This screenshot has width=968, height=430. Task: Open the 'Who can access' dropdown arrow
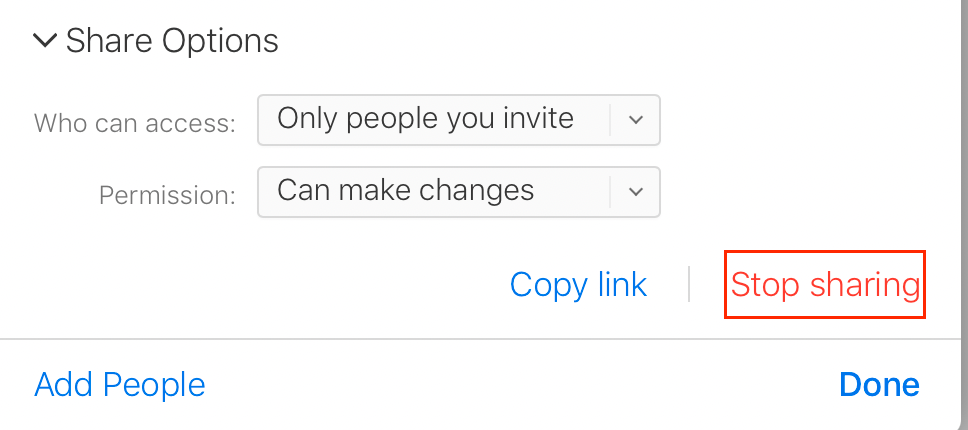(635, 120)
